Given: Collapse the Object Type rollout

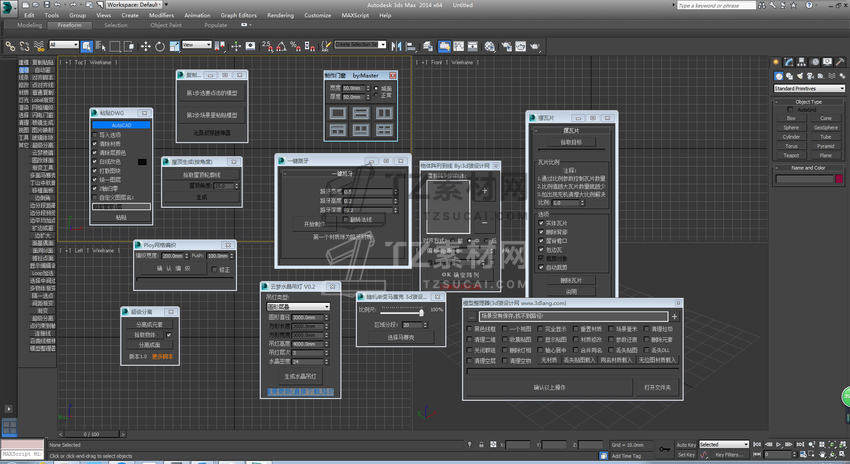Looking at the screenshot, I should click(x=808, y=101).
